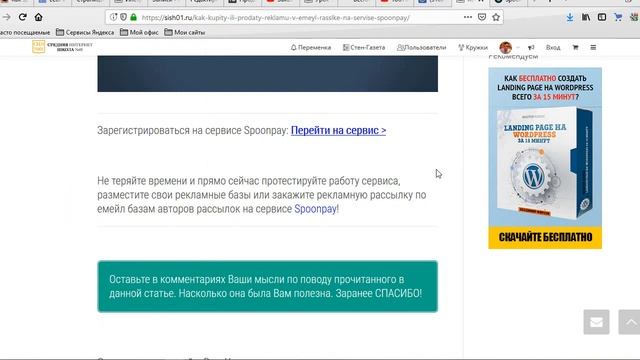
Task: Open Мой офис bookmarks folder
Action: pyautogui.click(x=139, y=32)
